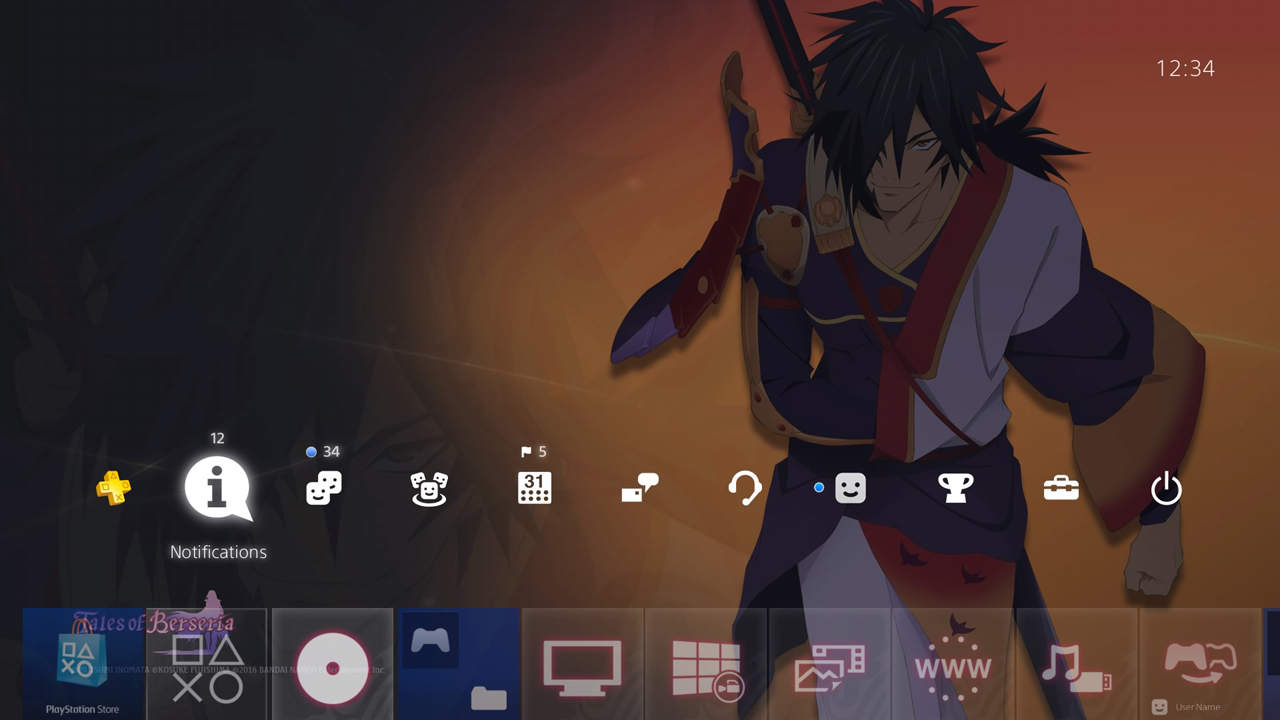Open the Trophies icon
1280x720 pixels.
[x=956, y=488]
